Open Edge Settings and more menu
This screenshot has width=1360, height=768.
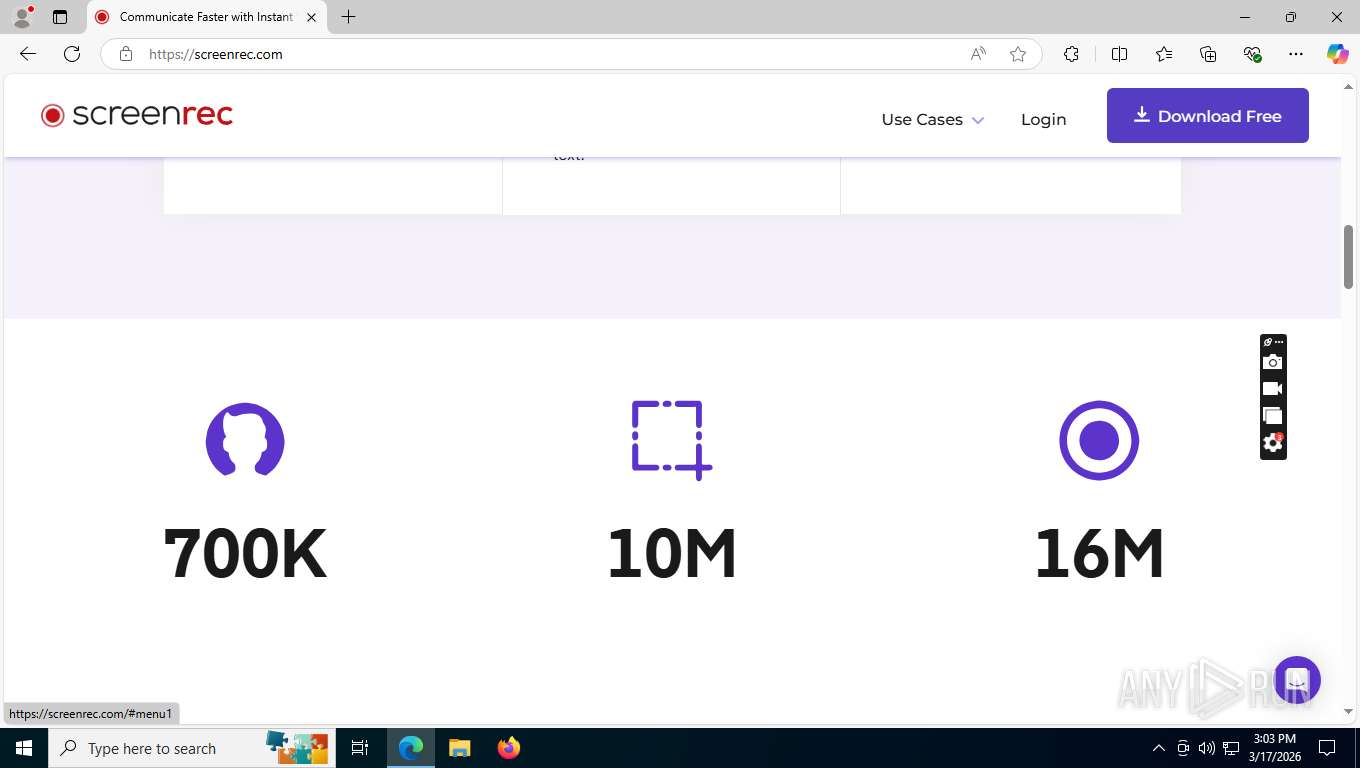point(1296,54)
